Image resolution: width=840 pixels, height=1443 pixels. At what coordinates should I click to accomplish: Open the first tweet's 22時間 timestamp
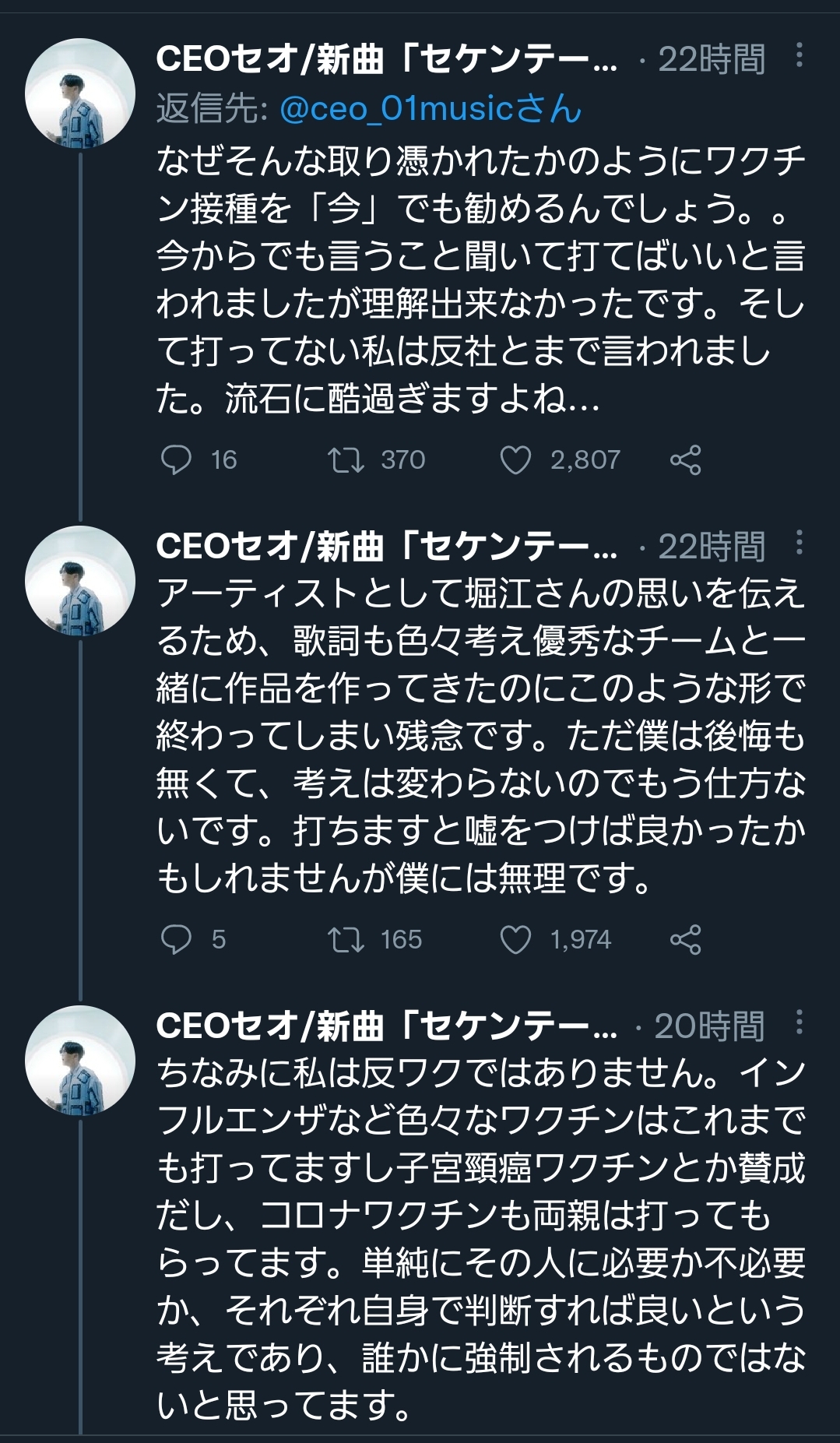point(712,59)
